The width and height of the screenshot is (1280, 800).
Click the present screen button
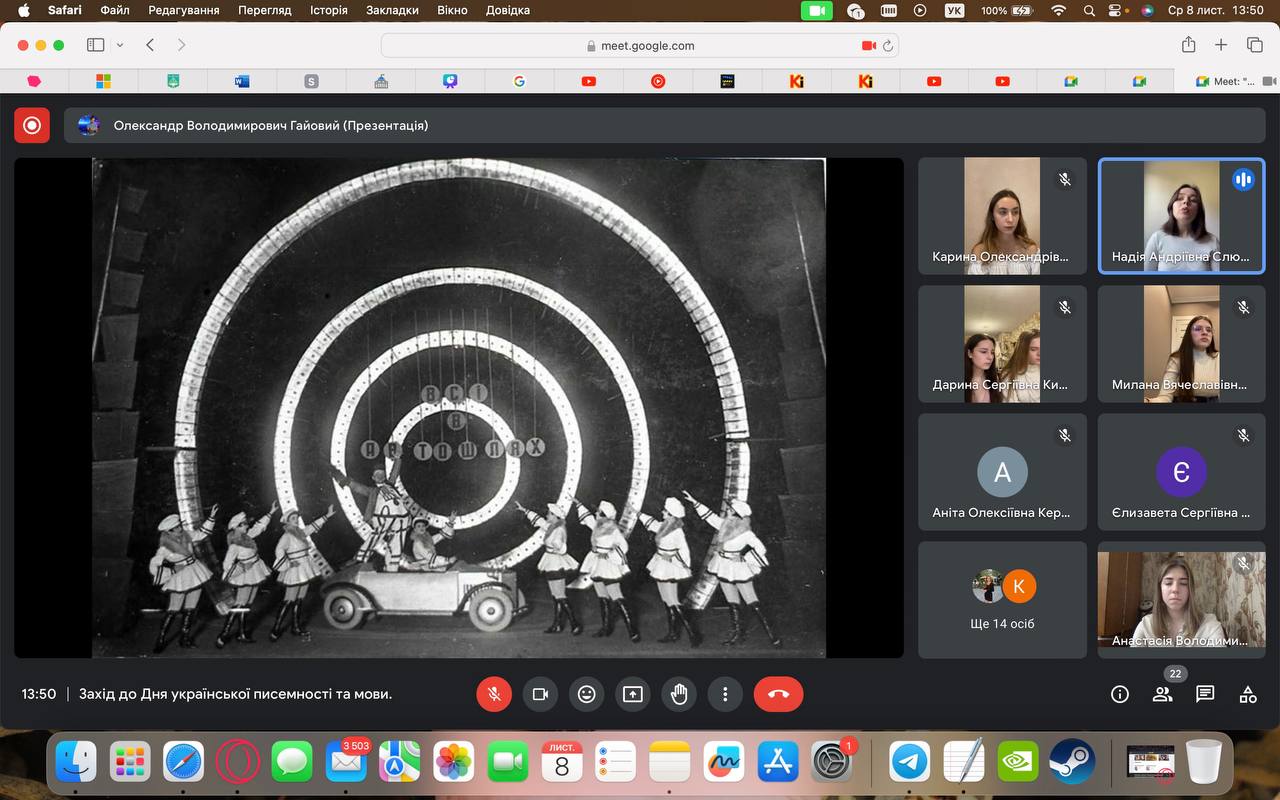[633, 694]
